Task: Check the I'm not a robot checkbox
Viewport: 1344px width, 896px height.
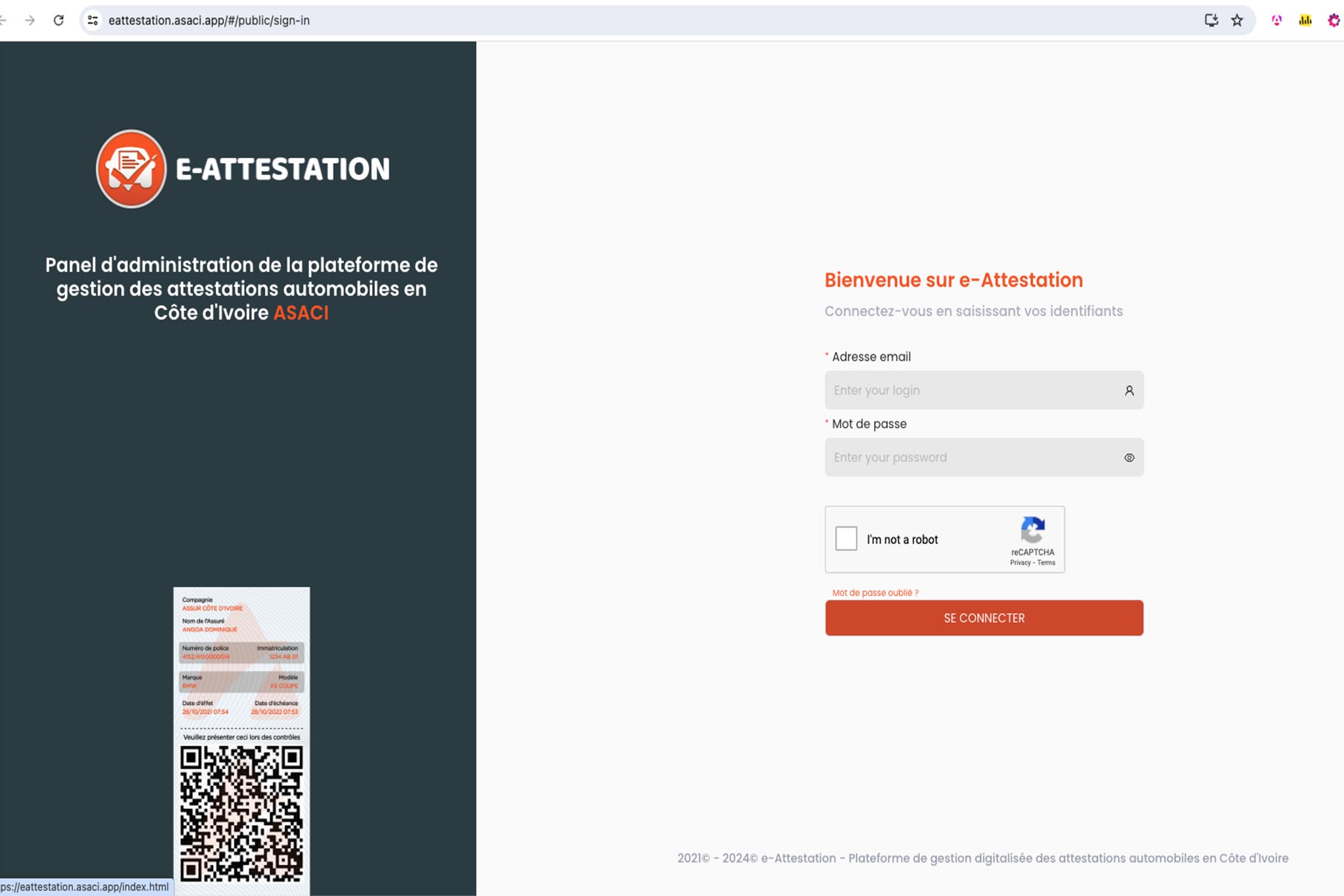Action: click(846, 539)
